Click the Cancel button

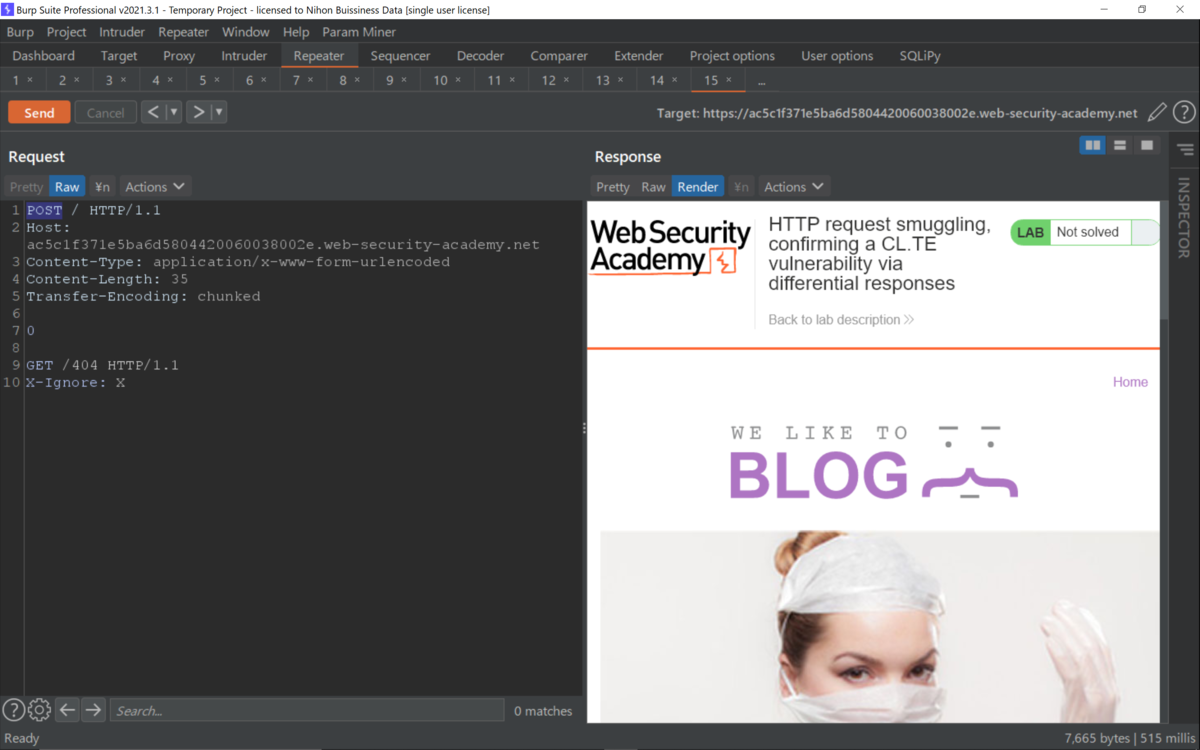pos(105,113)
